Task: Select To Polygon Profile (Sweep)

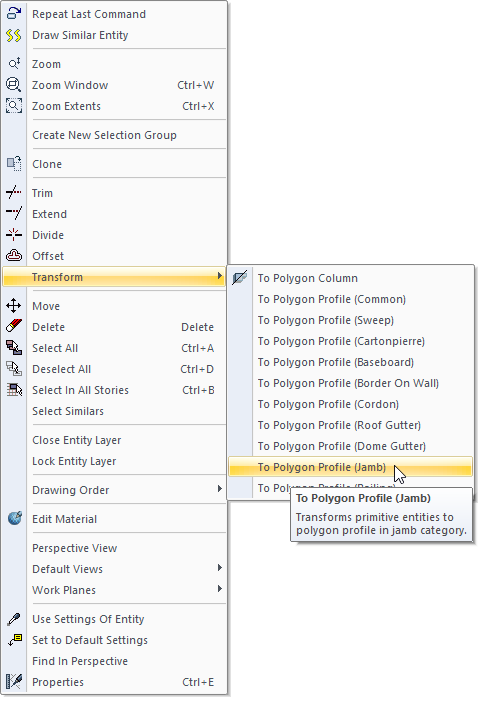Action: pyautogui.click(x=350, y=320)
